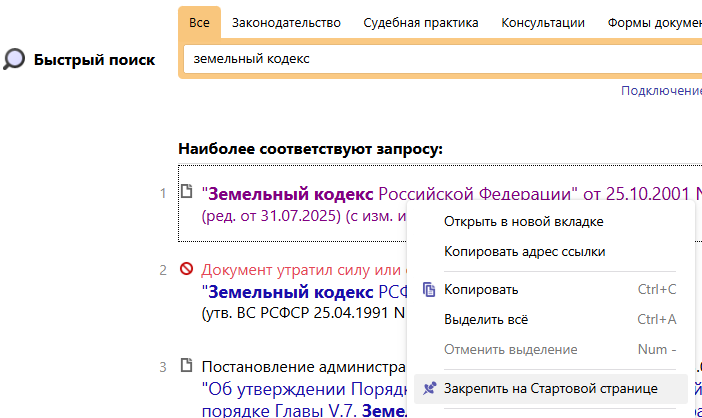Click the copy icon next to Копировать
The width and height of the screenshot is (702, 418).
429,290
